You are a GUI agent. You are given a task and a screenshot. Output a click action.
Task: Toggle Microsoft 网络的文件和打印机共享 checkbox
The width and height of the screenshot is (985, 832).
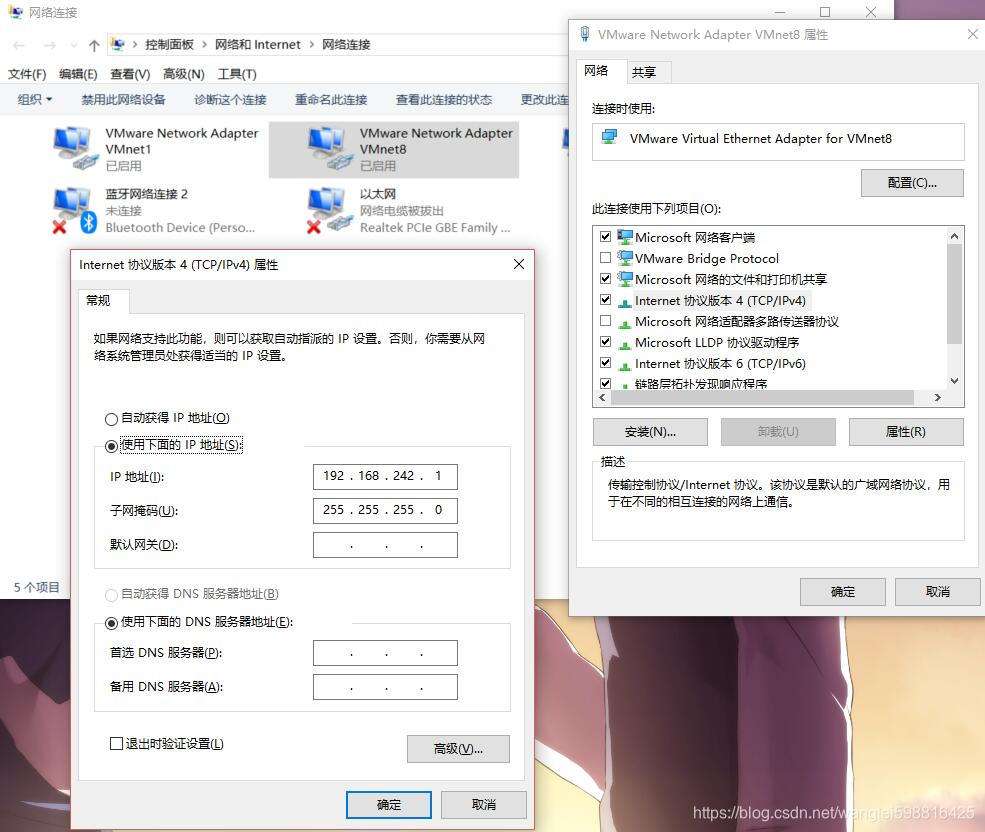point(606,278)
